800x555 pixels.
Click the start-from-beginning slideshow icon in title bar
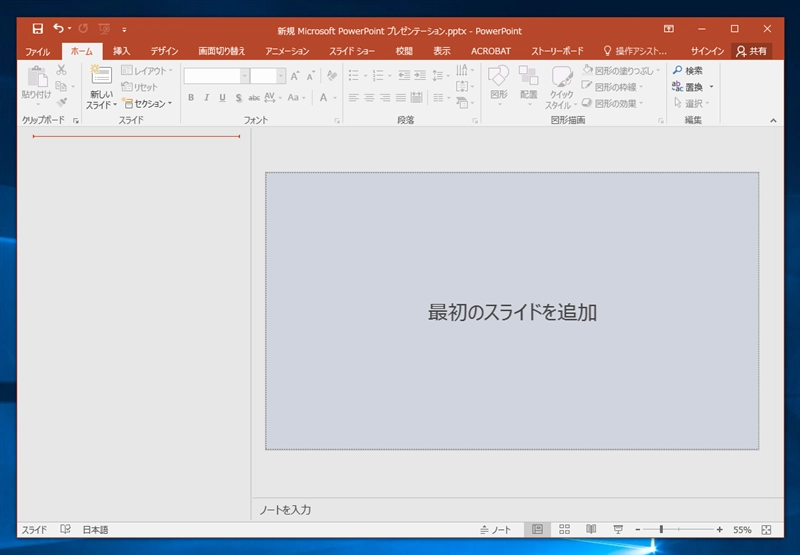[x=104, y=29]
